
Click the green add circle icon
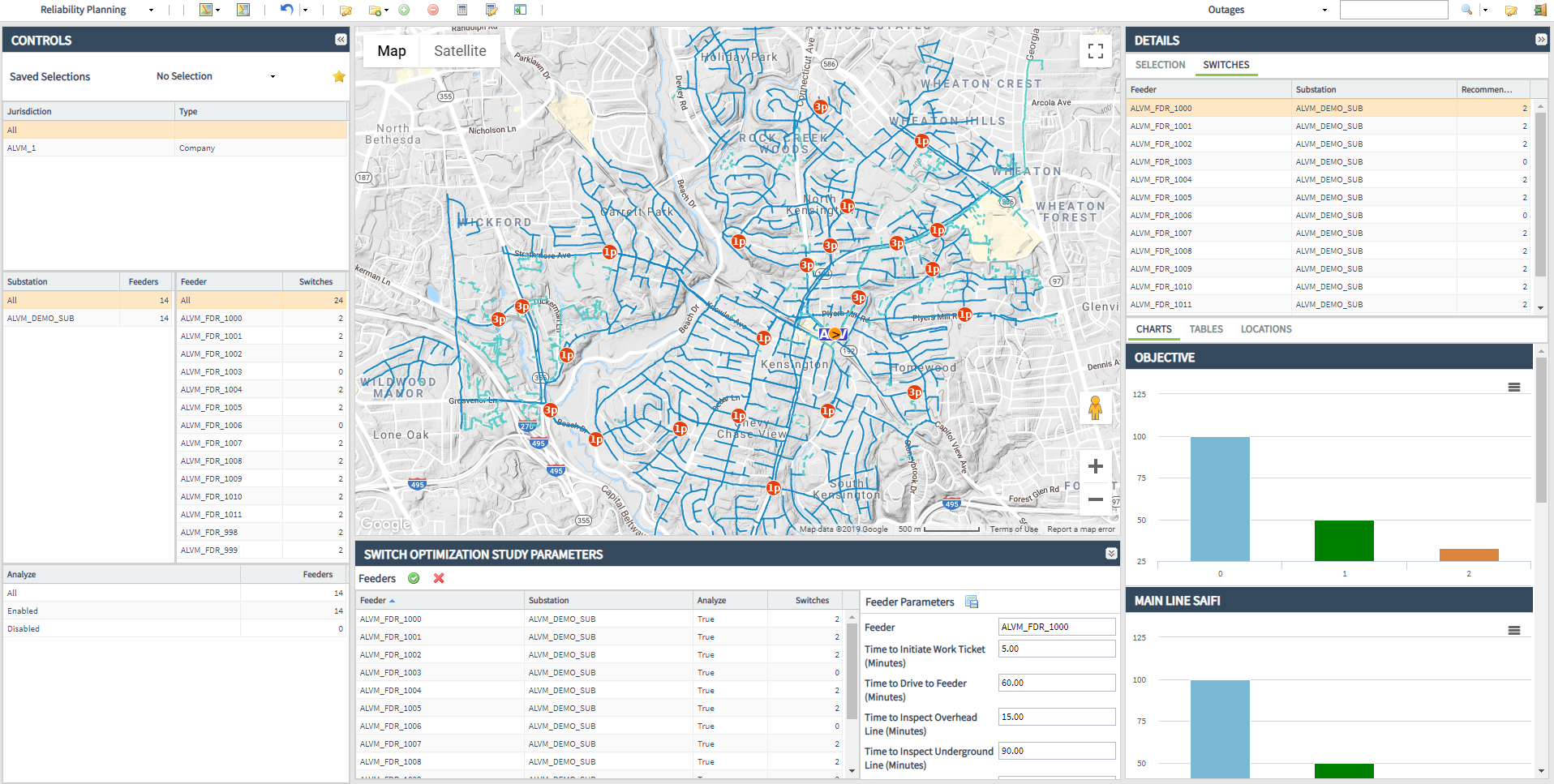pos(404,10)
